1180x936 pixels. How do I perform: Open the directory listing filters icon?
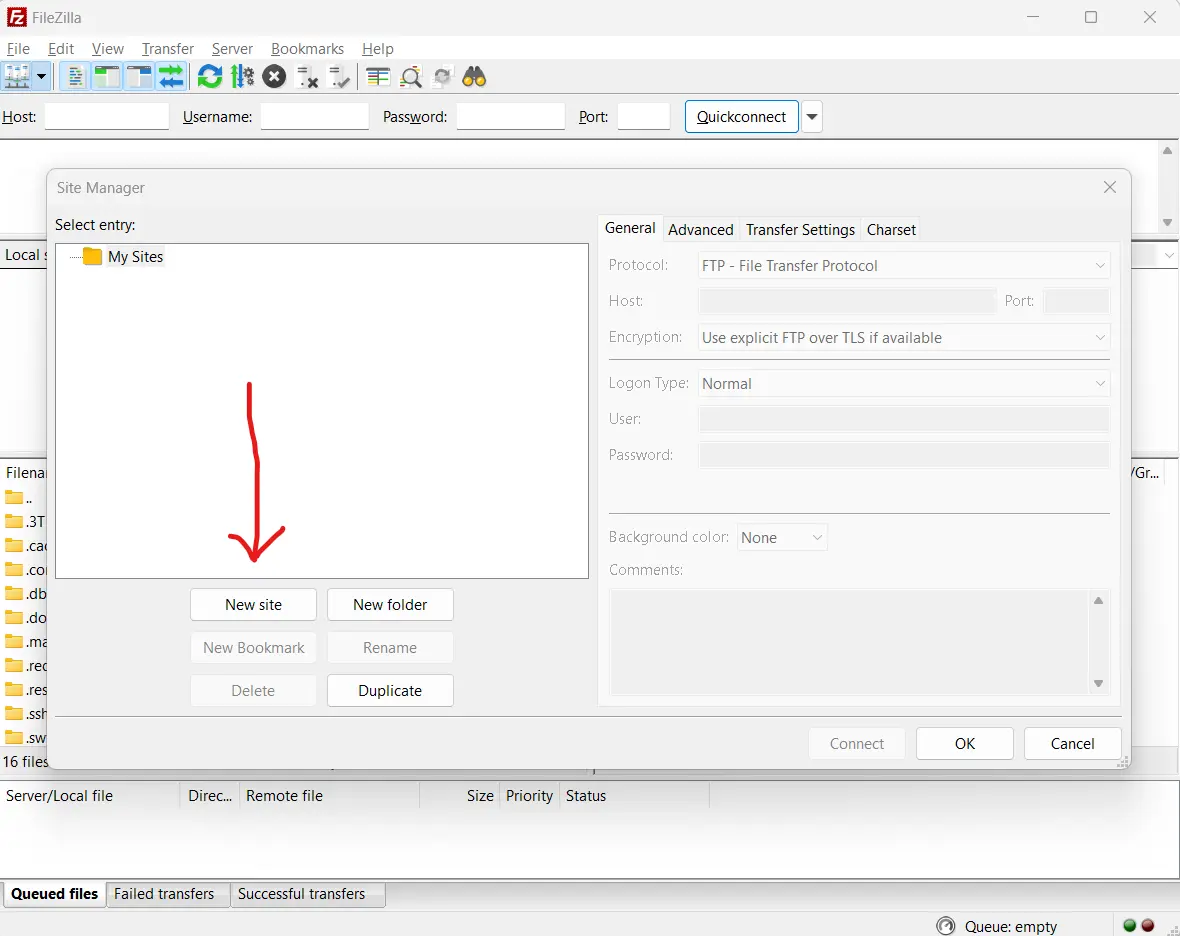(x=378, y=77)
